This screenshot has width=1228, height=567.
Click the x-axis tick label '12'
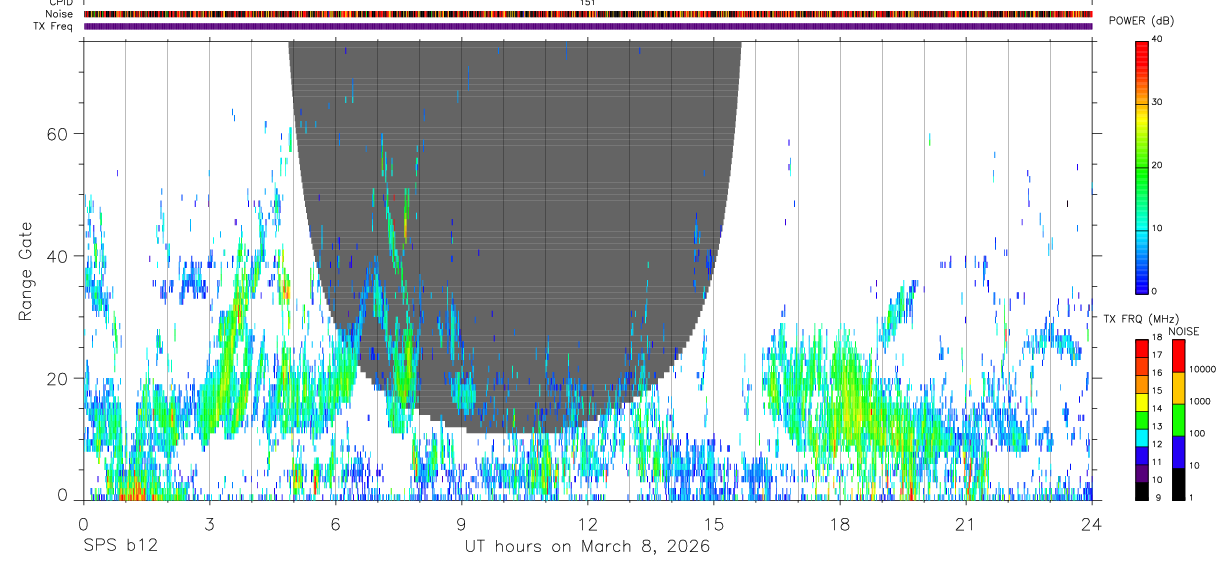[x=588, y=523]
